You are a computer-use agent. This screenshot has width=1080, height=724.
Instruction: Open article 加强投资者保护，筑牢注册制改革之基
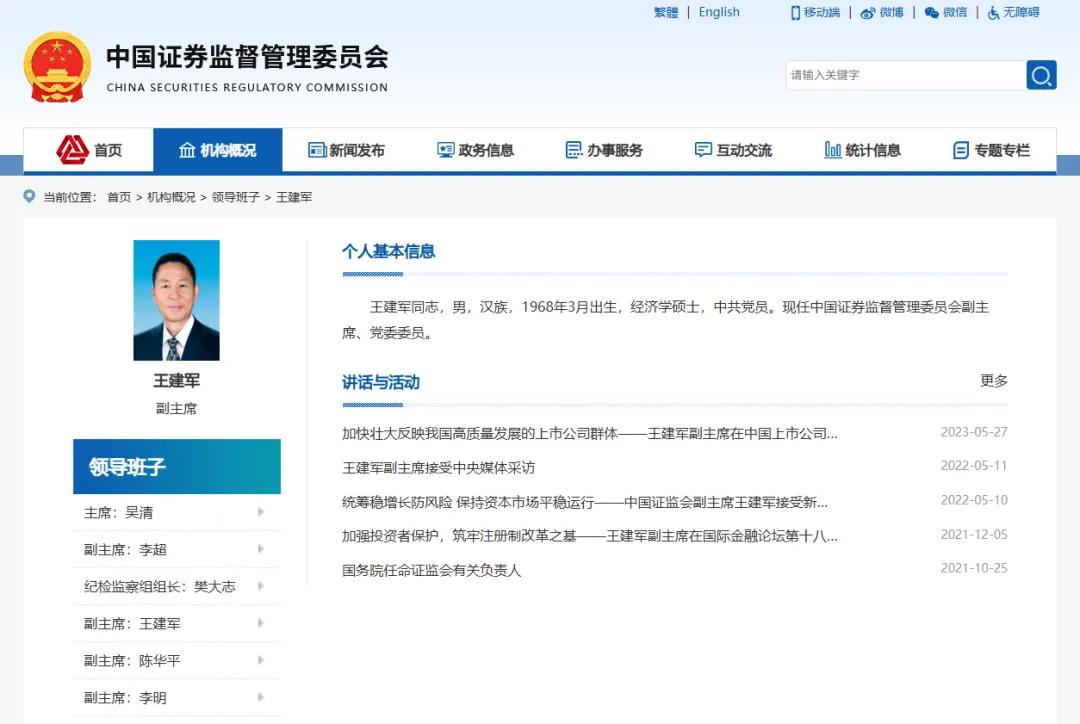pos(590,535)
